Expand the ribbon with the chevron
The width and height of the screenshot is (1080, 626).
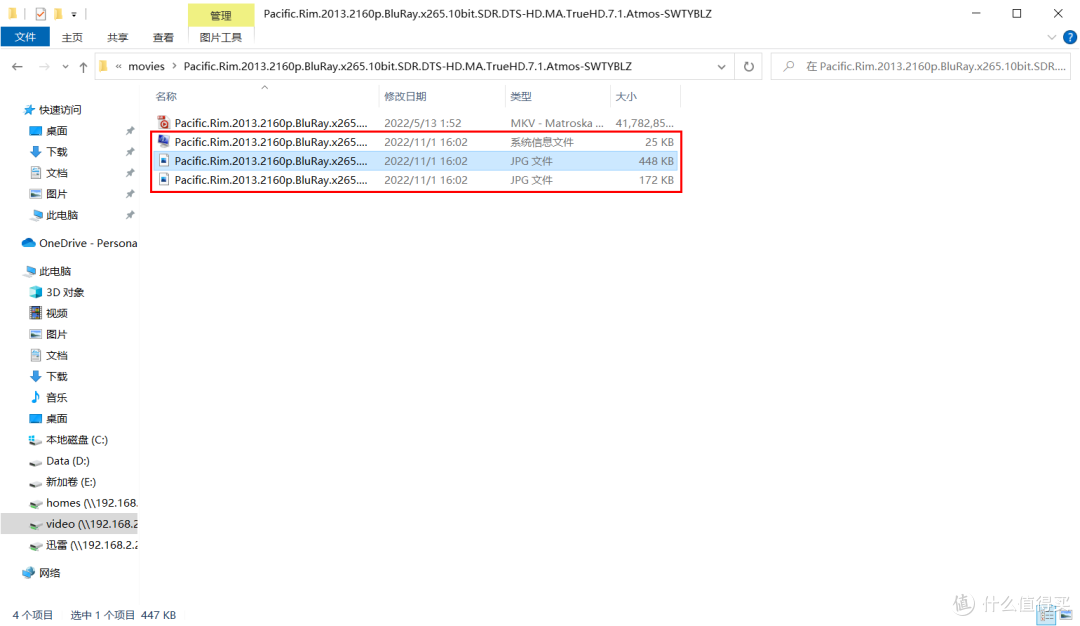tap(1052, 37)
